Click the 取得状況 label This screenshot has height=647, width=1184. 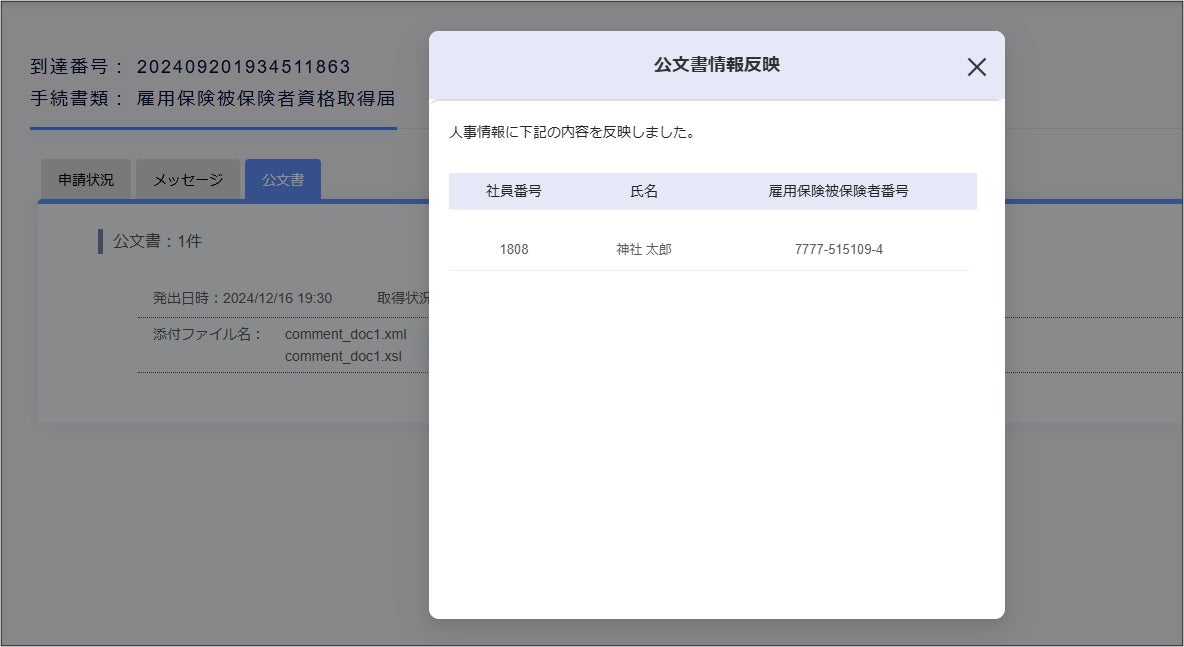click(x=403, y=298)
